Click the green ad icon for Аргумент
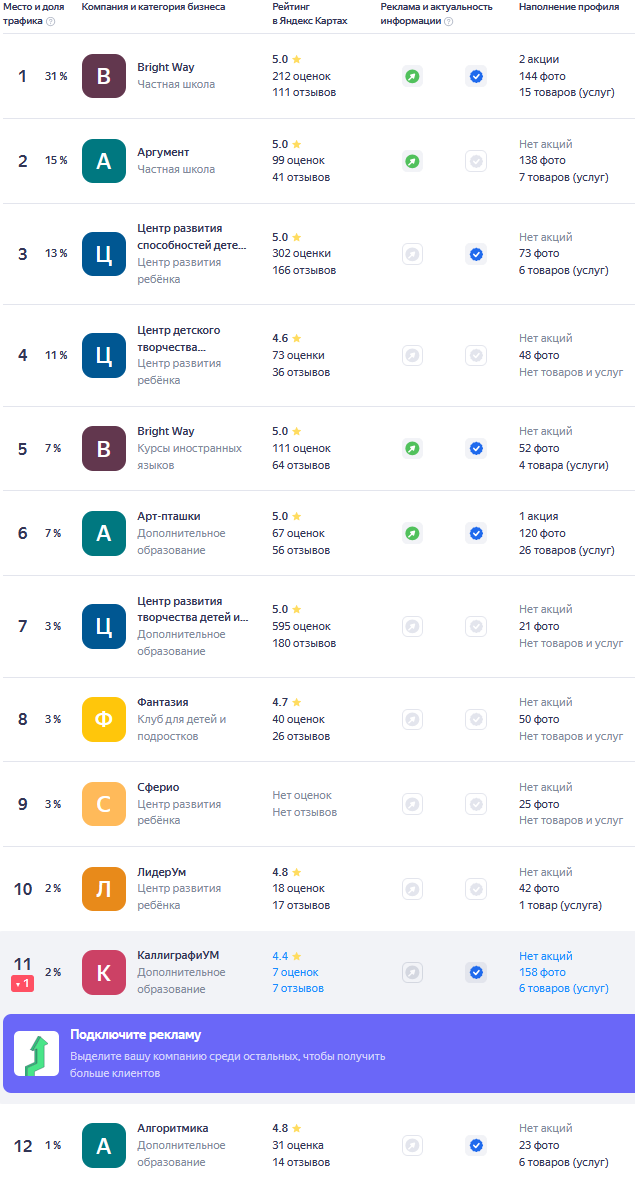 412,161
